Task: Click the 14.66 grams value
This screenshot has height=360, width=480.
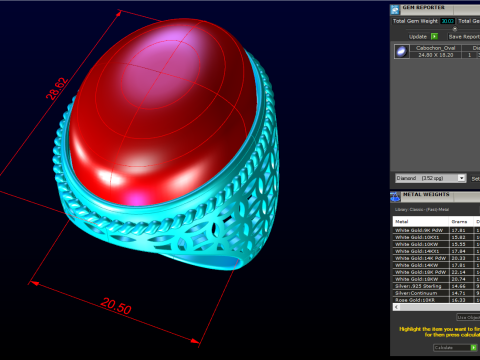Action: click(x=458, y=286)
